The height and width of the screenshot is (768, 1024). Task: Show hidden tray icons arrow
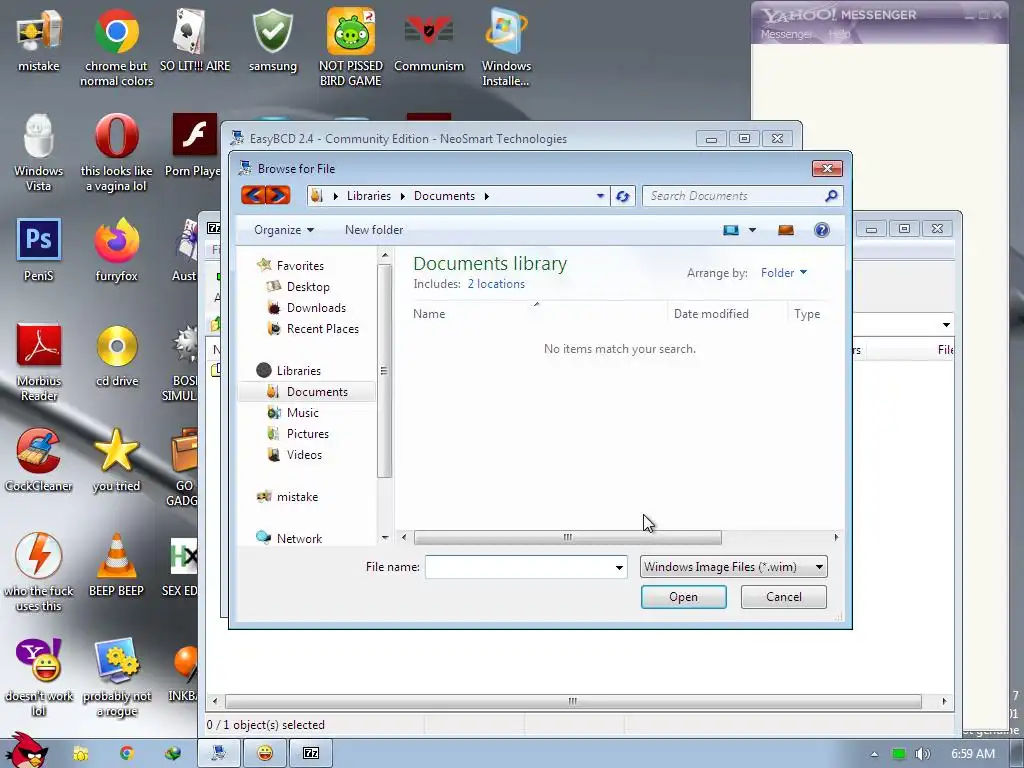[874, 754]
